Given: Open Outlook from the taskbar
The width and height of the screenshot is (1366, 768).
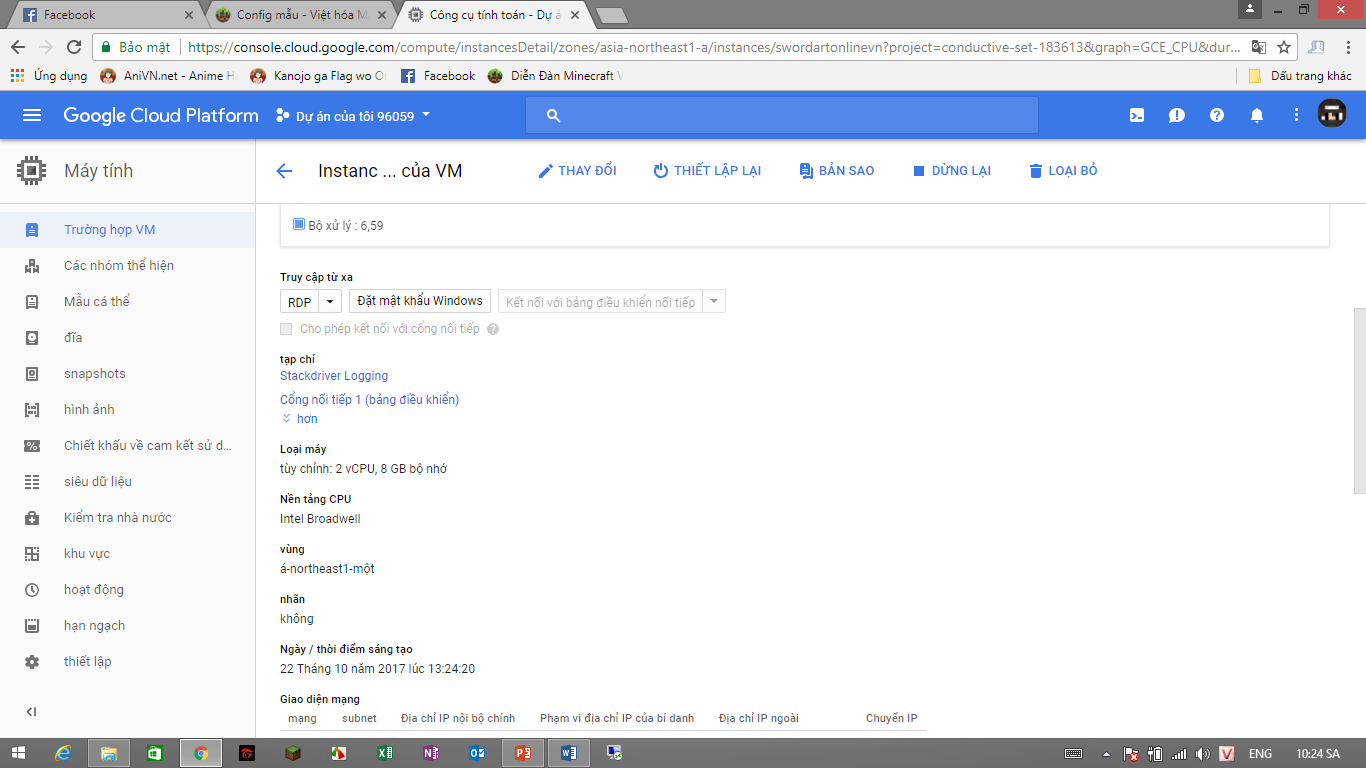Looking at the screenshot, I should (477, 753).
